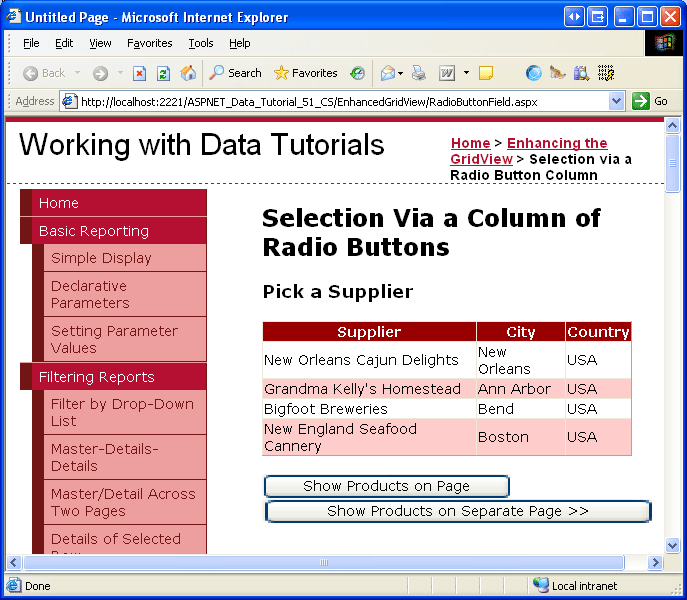Open the Back button history dropdown arrow
687x600 pixels.
click(78, 73)
